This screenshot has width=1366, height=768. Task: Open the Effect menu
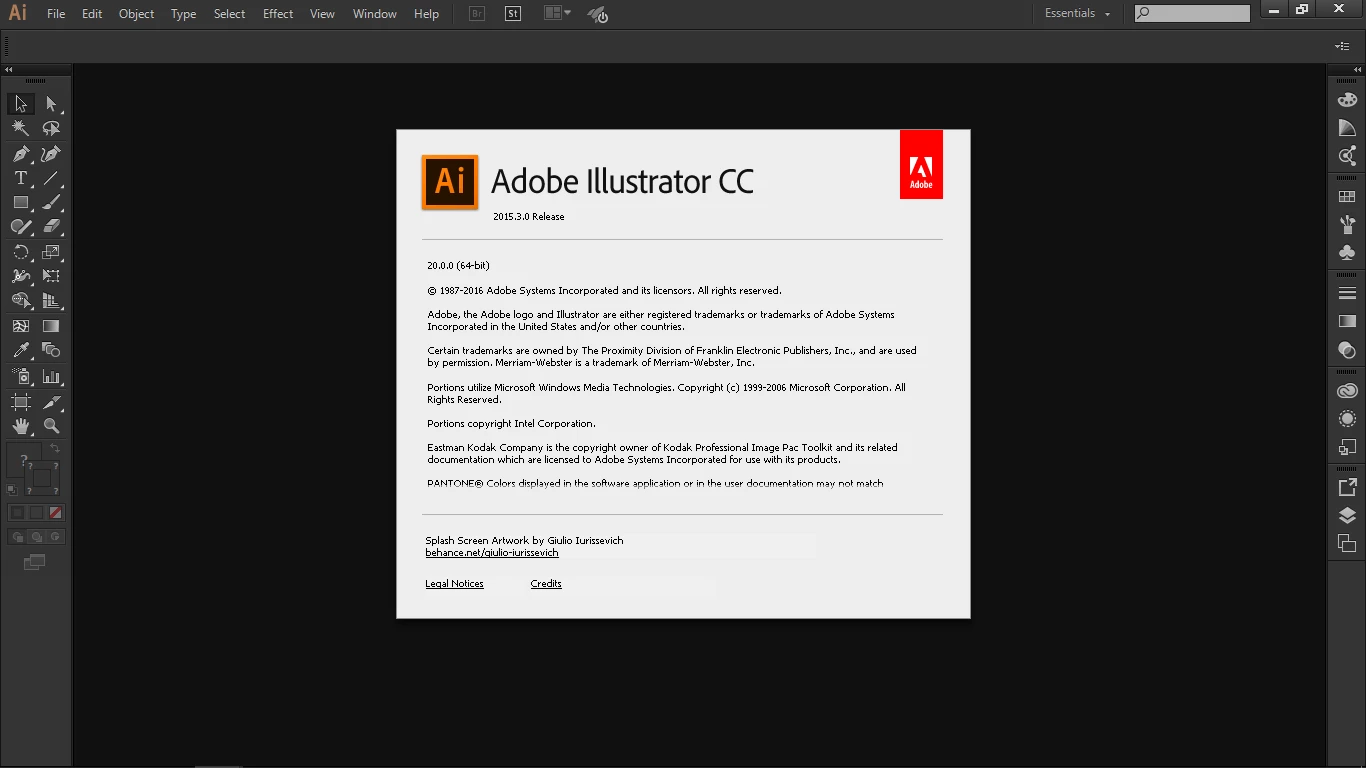point(278,14)
